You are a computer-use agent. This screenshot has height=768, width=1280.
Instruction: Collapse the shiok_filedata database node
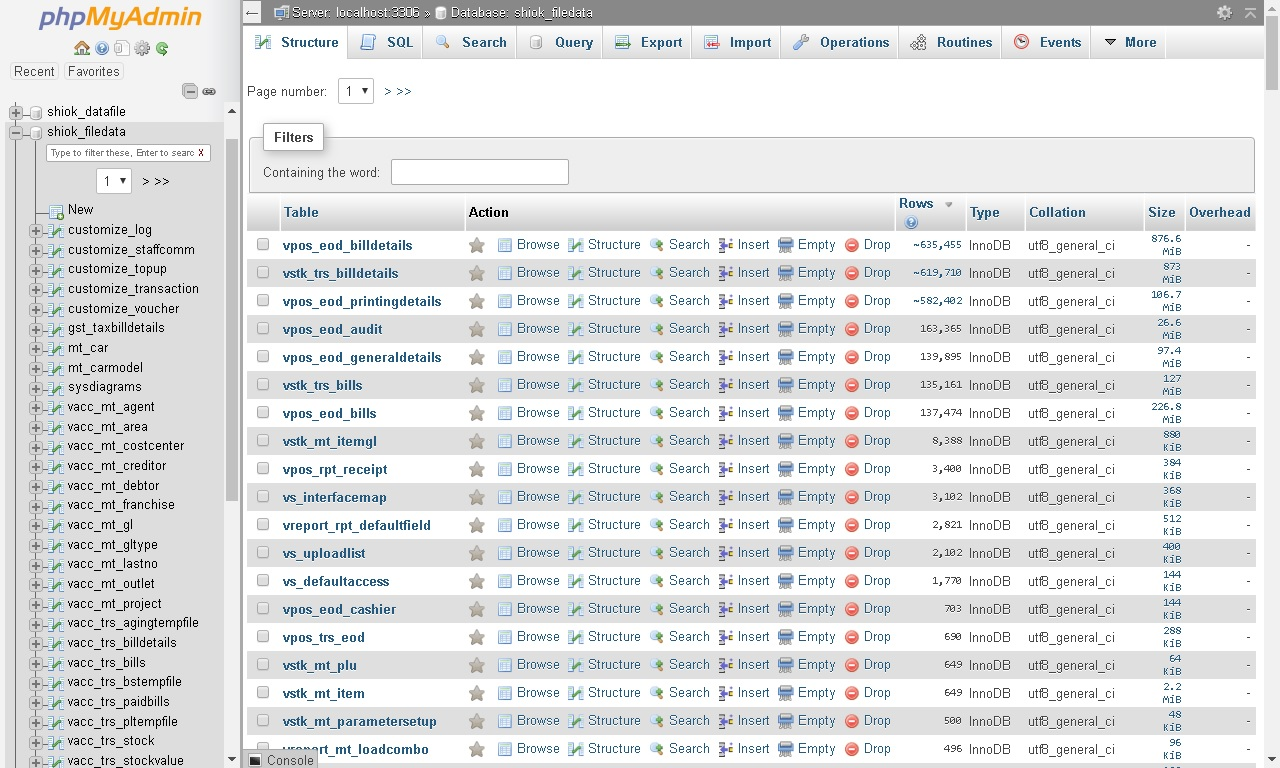pos(16,132)
